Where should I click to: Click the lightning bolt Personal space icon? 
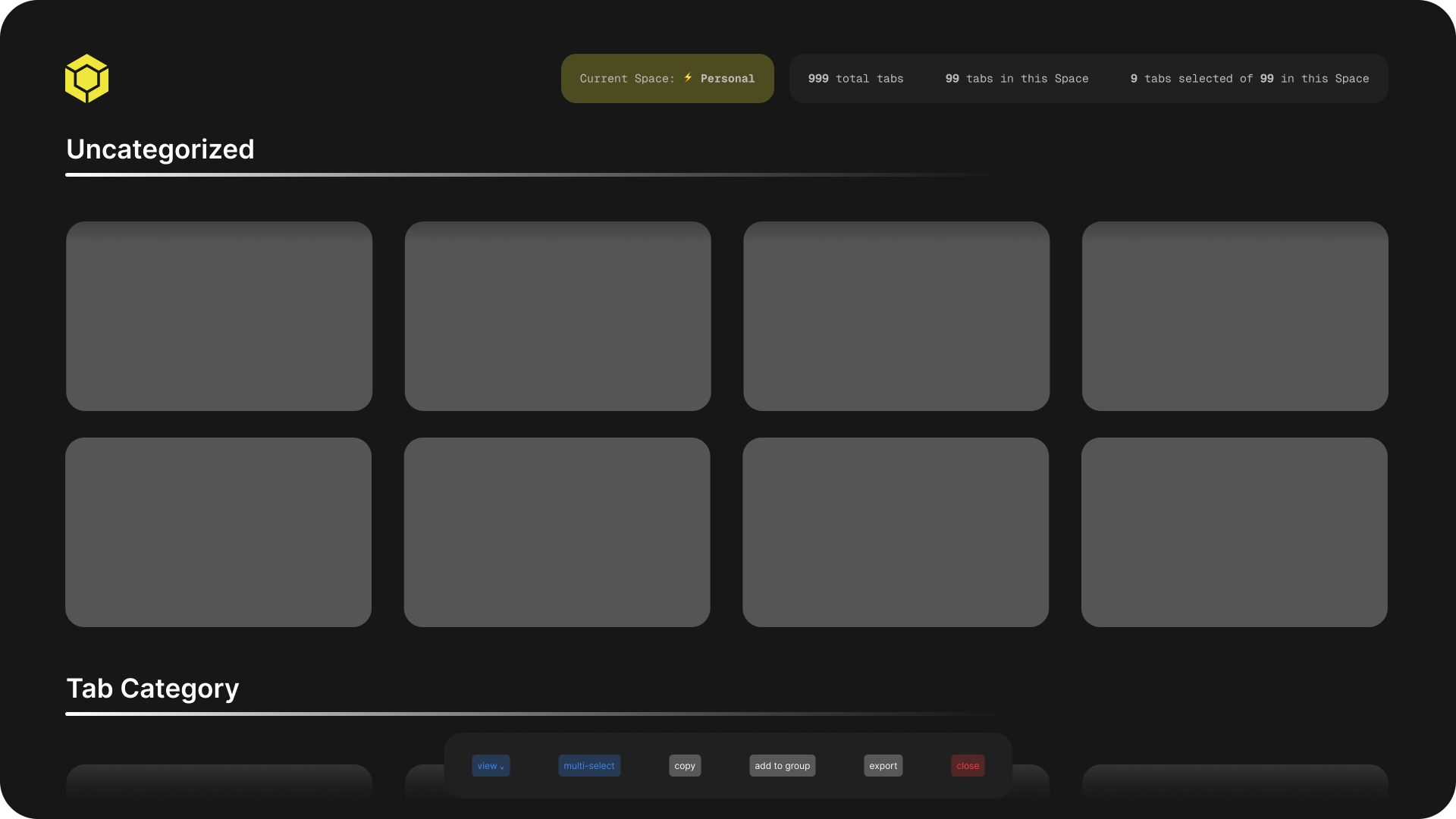click(x=688, y=77)
